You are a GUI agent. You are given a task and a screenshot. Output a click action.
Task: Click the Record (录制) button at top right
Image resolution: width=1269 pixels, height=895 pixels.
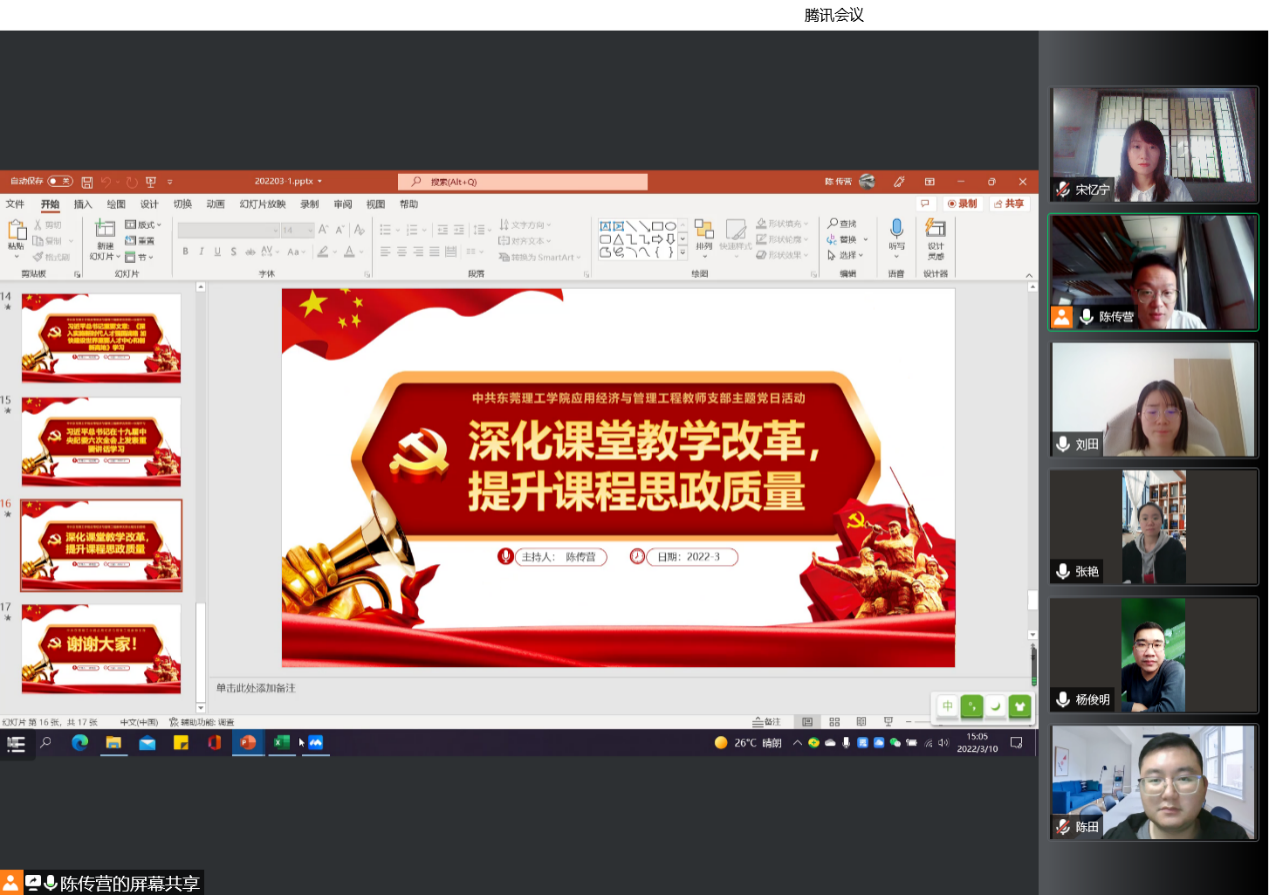point(963,204)
